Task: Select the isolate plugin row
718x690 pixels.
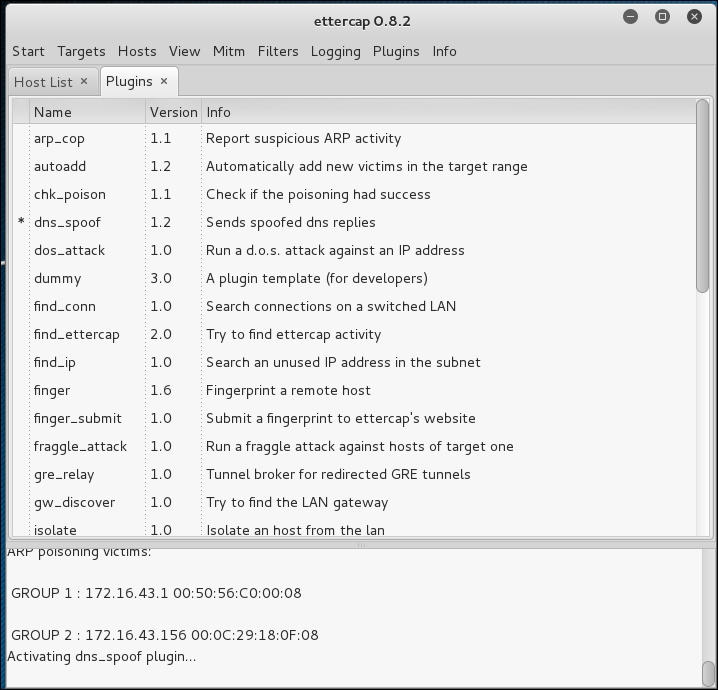Action: point(354,527)
